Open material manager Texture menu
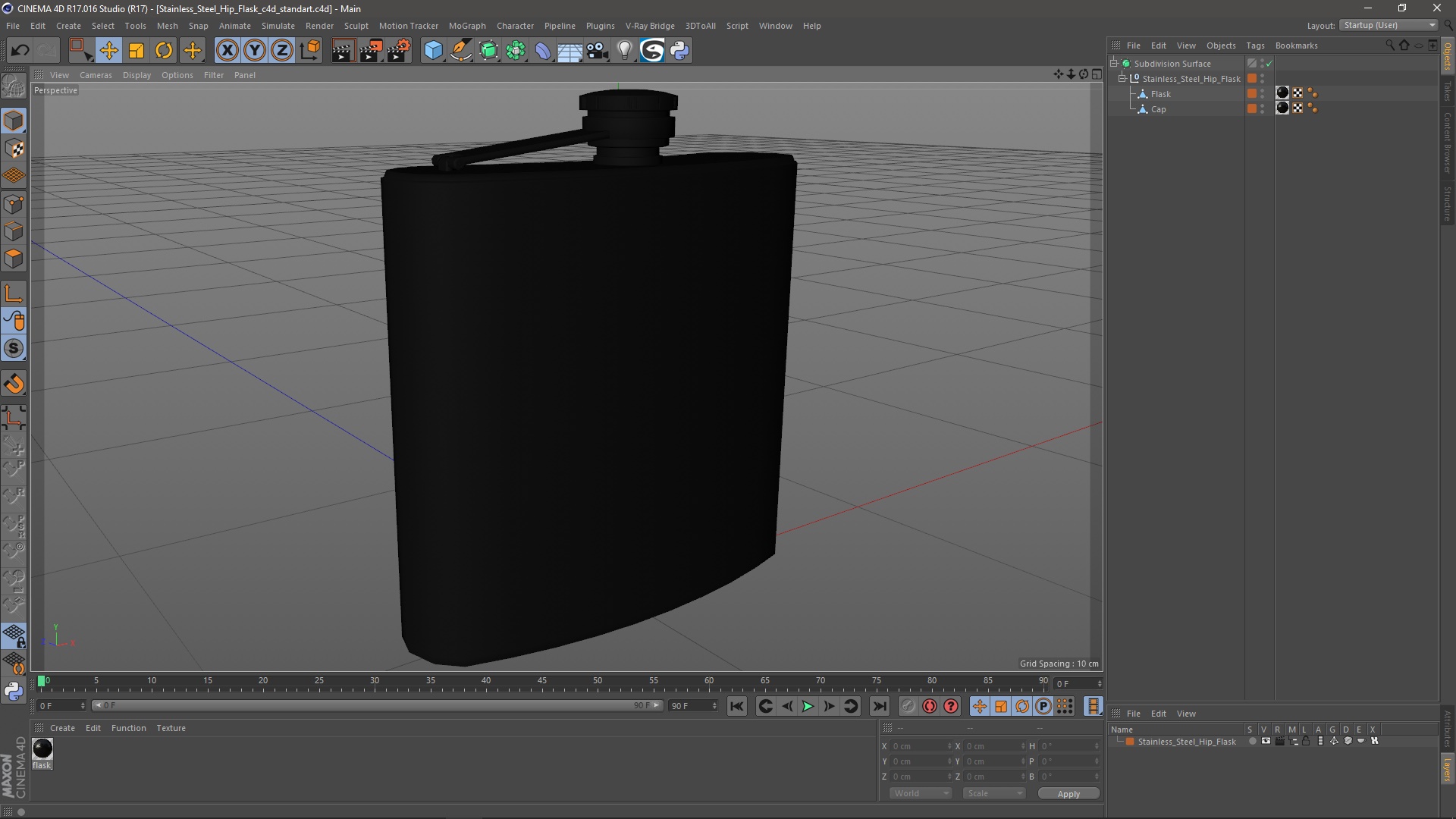This screenshot has width=1456, height=819. (x=171, y=728)
